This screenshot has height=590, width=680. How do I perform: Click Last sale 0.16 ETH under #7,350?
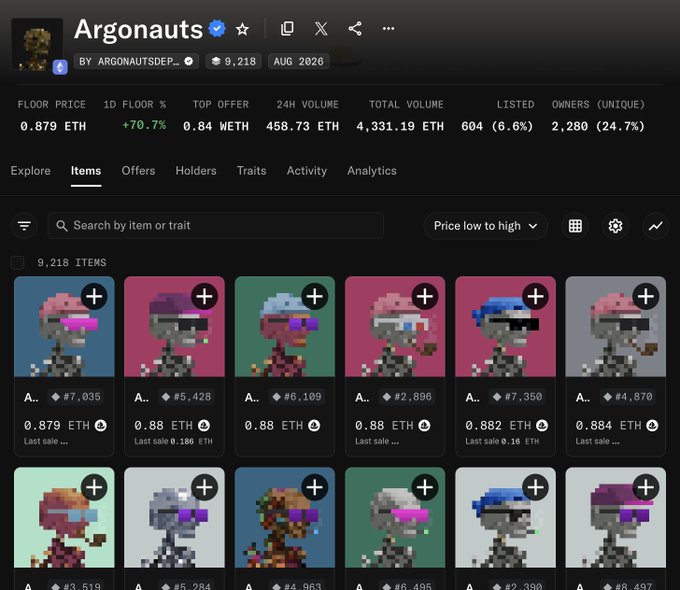tap(502, 441)
